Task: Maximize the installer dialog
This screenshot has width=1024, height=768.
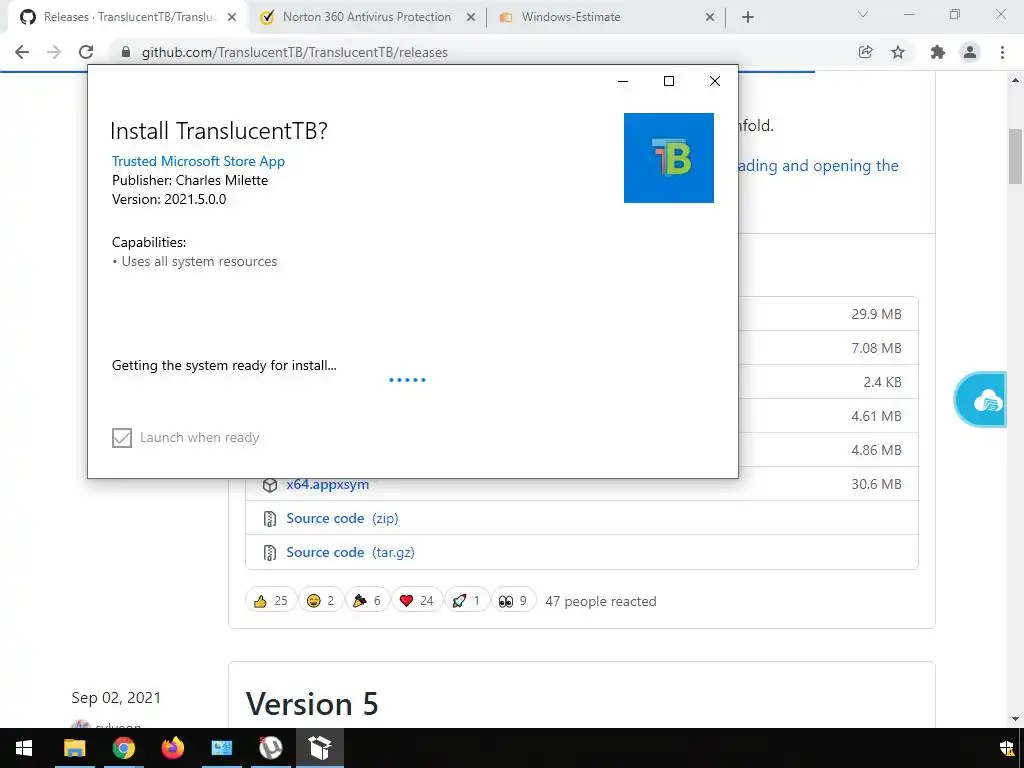Action: tap(669, 81)
